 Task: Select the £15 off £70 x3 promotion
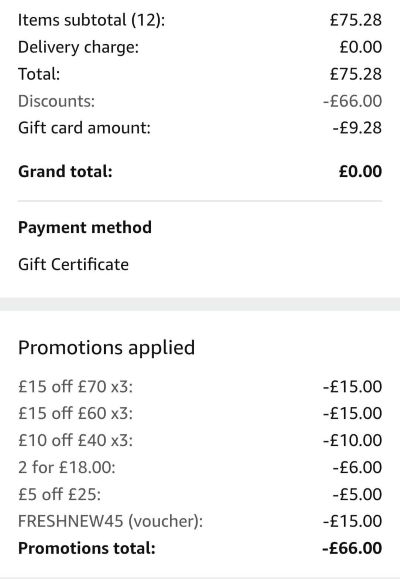(75, 387)
